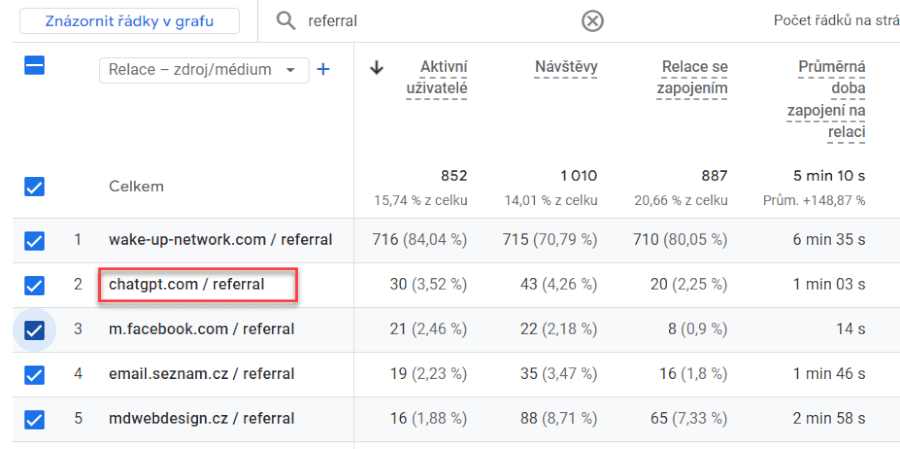Toggle the select-all rows header checkbox
Viewport: 900px width, 449px height.
(x=34, y=66)
